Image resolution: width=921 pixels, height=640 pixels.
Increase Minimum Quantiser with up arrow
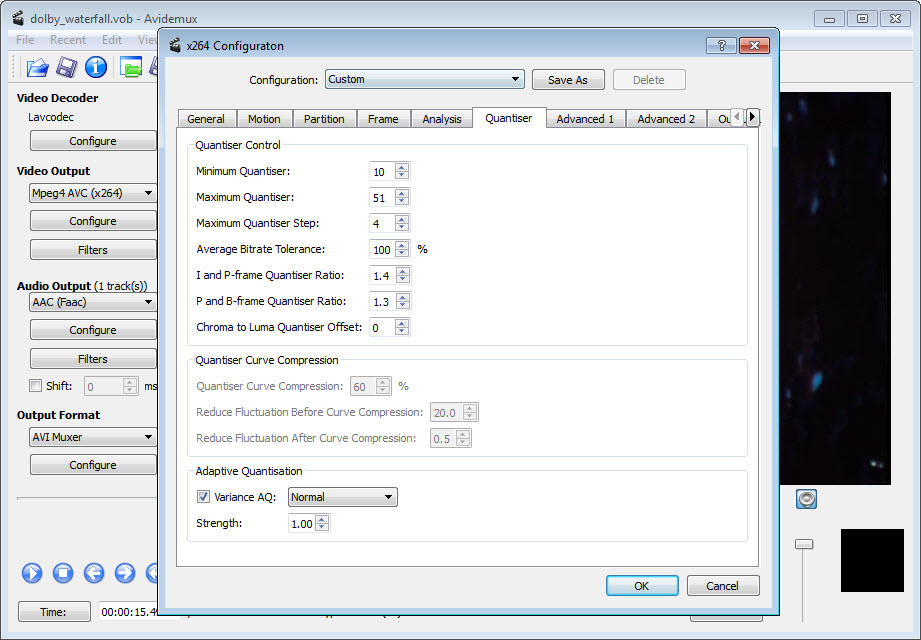click(402, 167)
